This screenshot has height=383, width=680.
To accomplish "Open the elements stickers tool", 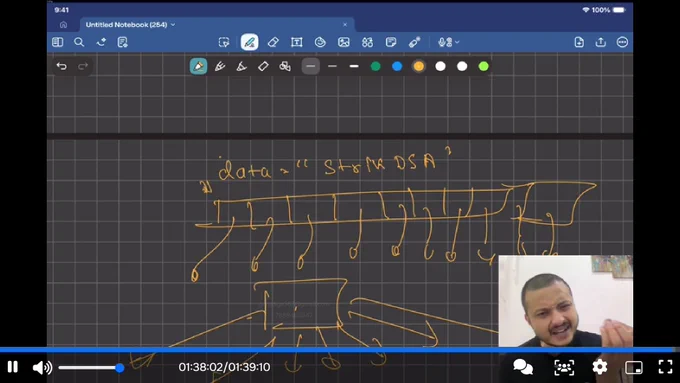I will coord(367,42).
